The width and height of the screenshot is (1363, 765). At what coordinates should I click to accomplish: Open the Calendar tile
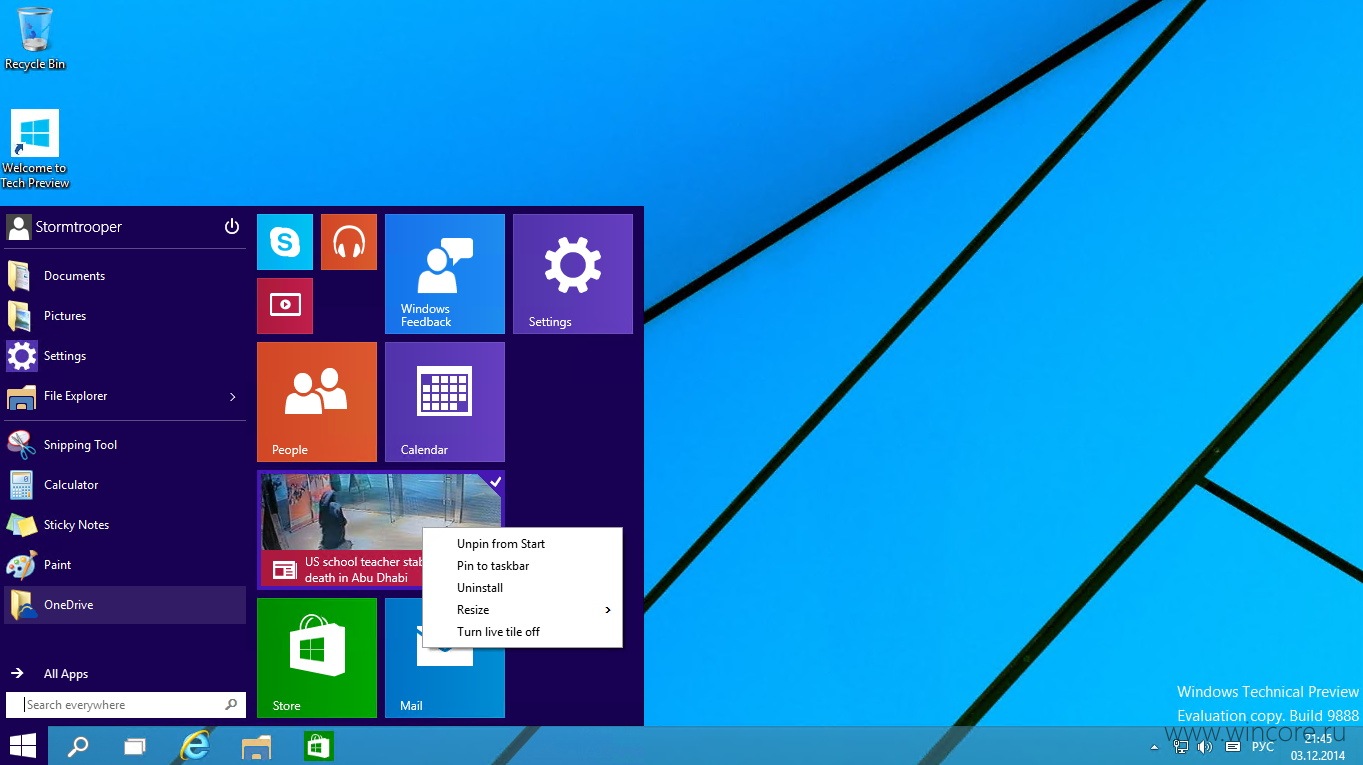coord(445,402)
